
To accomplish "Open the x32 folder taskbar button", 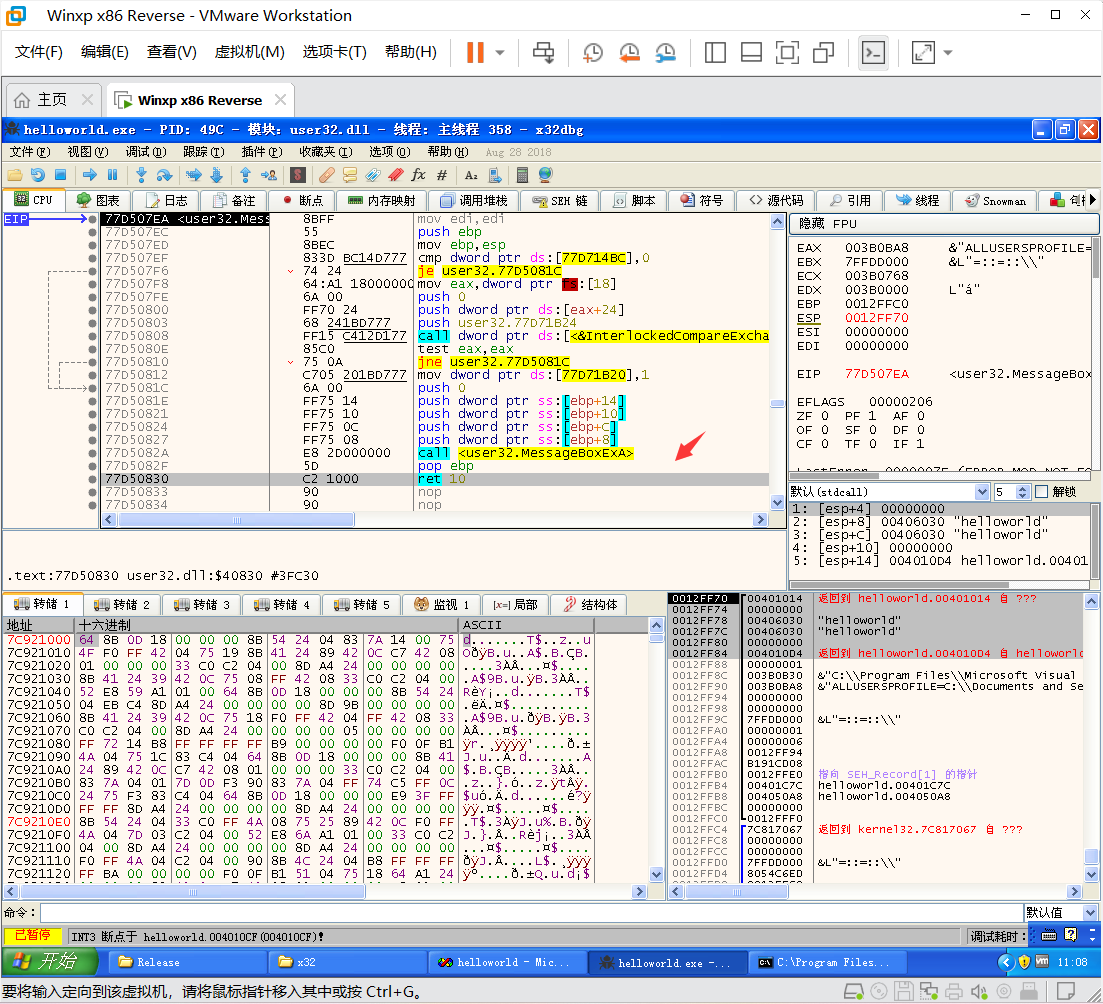I will [x=348, y=962].
